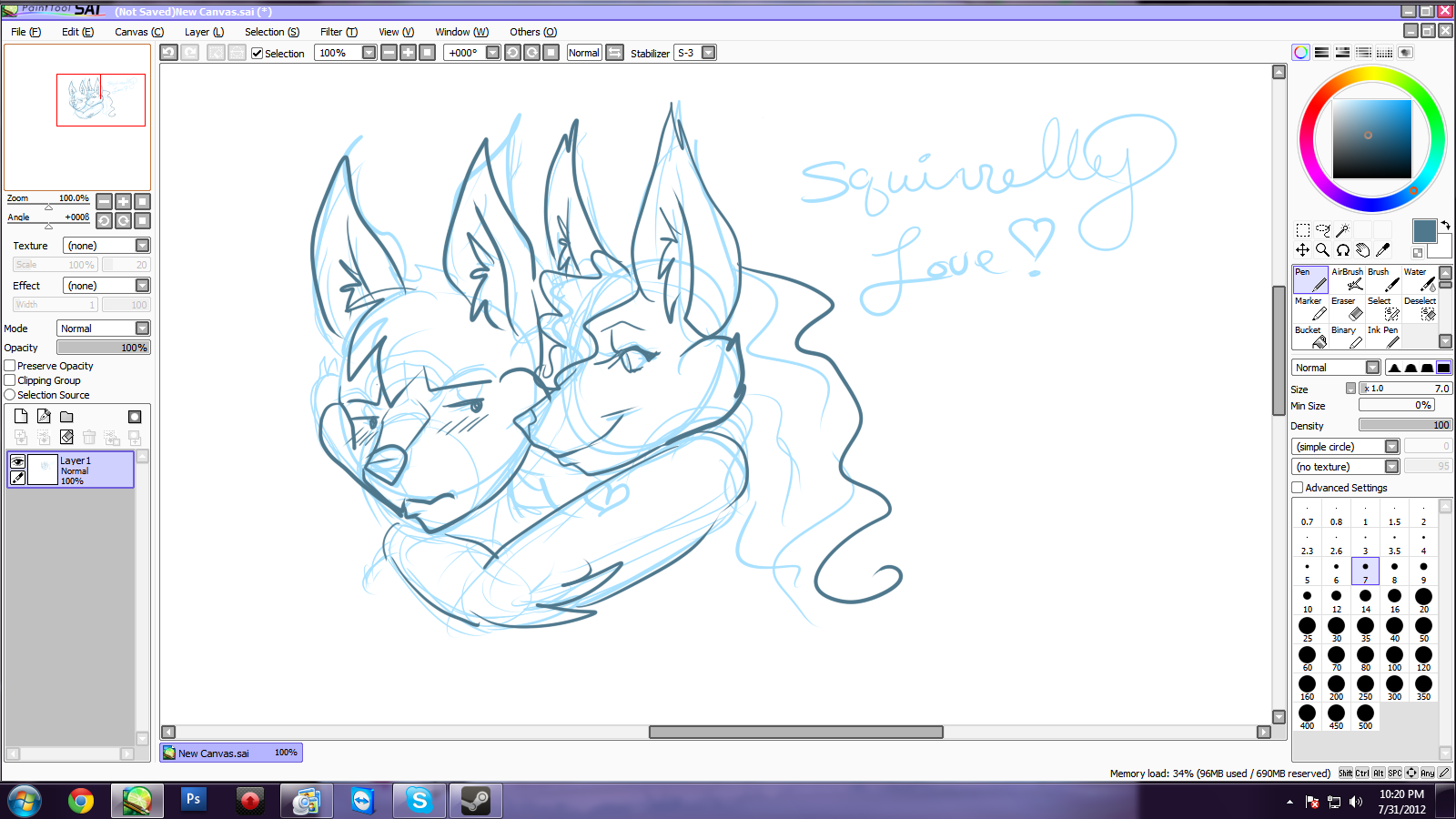Activate the move layer tool
1456x819 pixels.
[1303, 249]
